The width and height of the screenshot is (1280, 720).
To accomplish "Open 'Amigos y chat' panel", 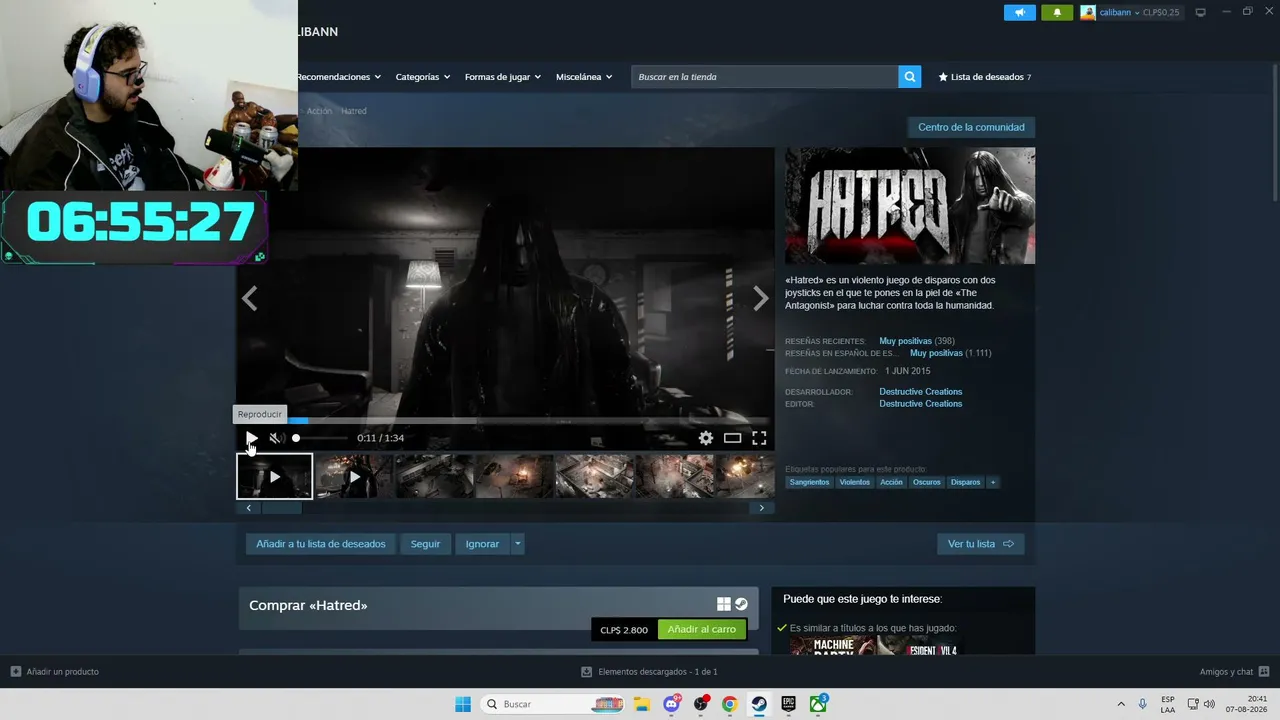I will tap(1235, 672).
